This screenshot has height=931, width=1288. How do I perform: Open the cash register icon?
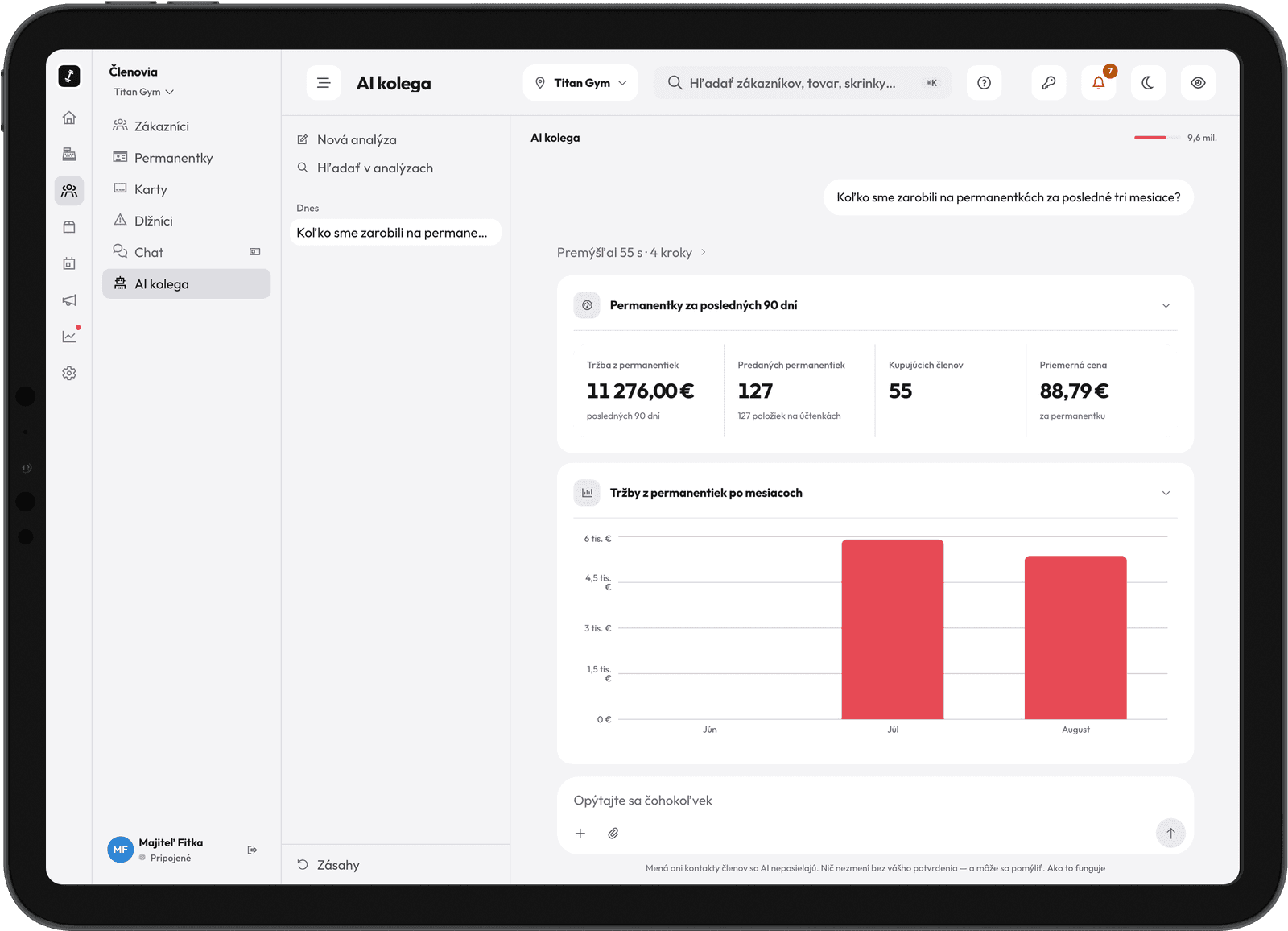(69, 154)
